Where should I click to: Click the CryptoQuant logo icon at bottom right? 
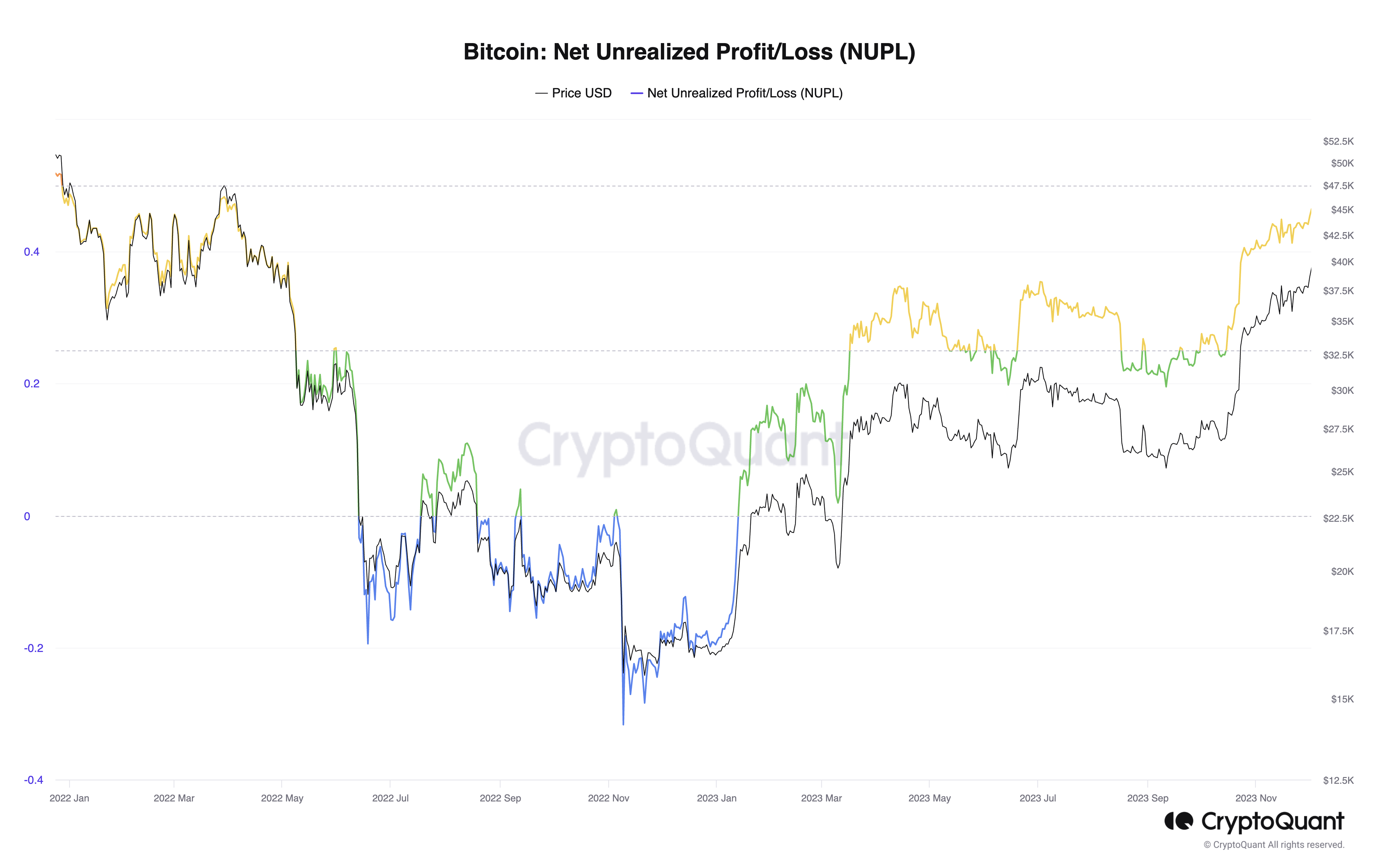pos(1179,821)
